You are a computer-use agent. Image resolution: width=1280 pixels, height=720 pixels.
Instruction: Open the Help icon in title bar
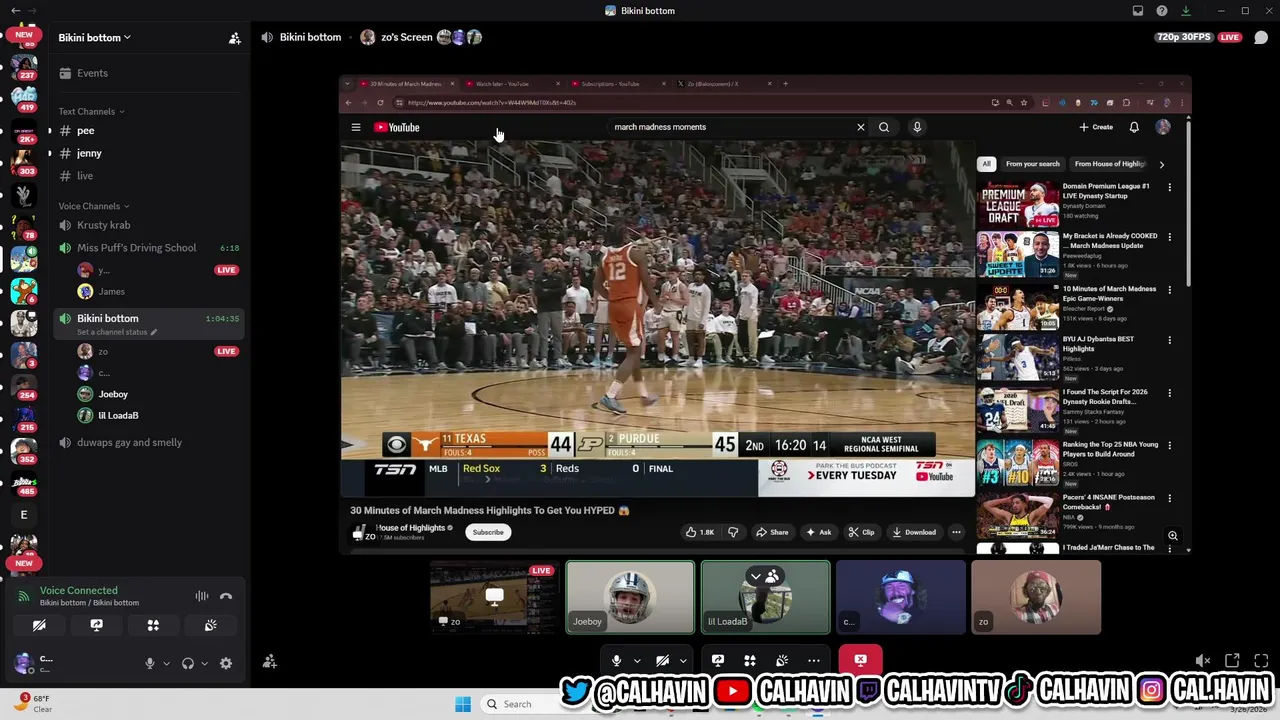(1162, 11)
